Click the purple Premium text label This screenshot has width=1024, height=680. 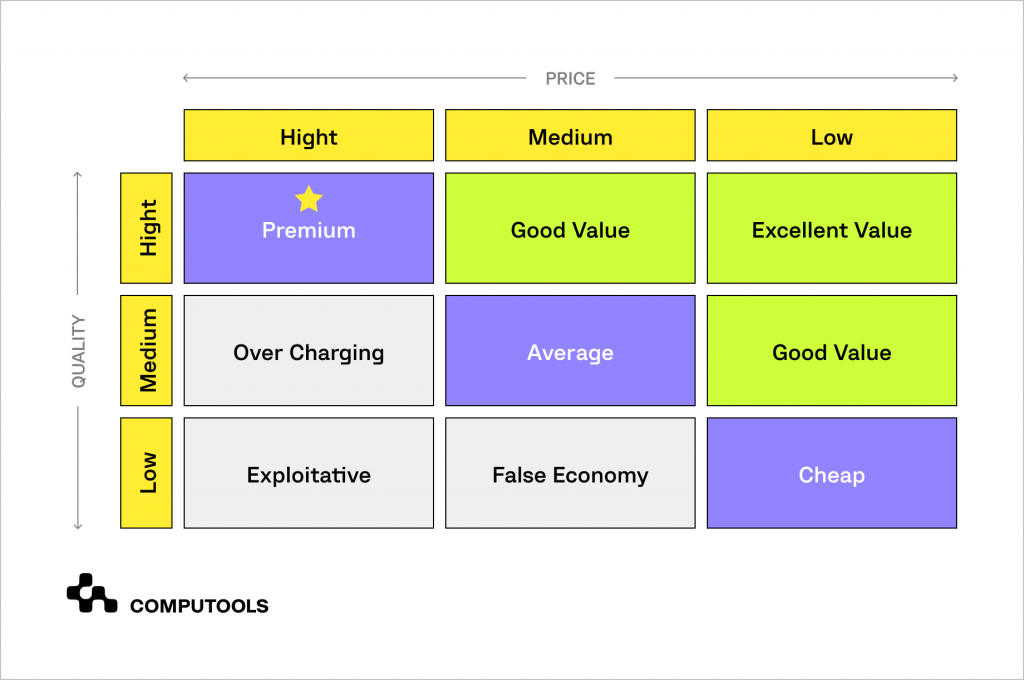tap(309, 231)
